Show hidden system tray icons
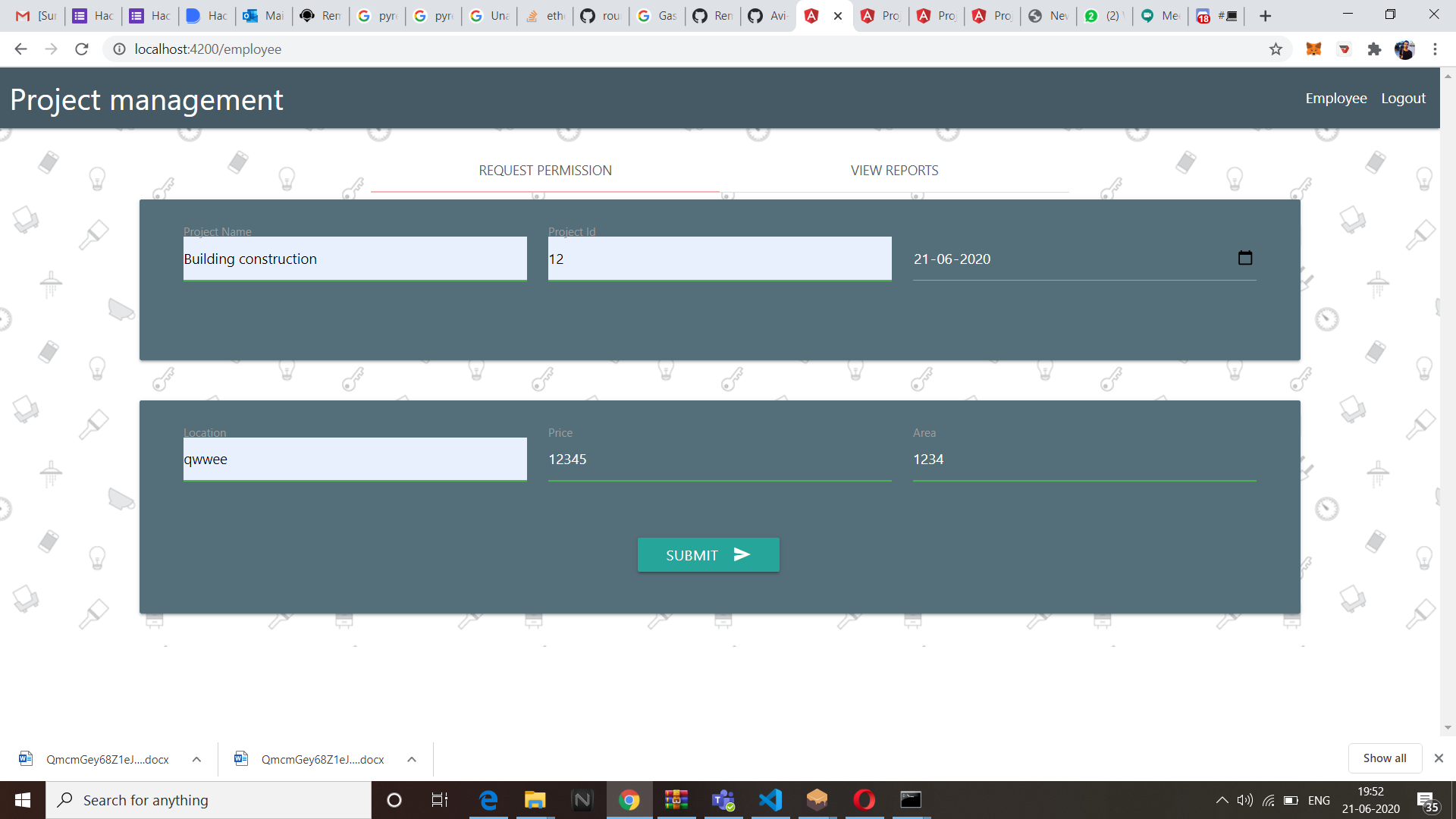 pos(1222,800)
